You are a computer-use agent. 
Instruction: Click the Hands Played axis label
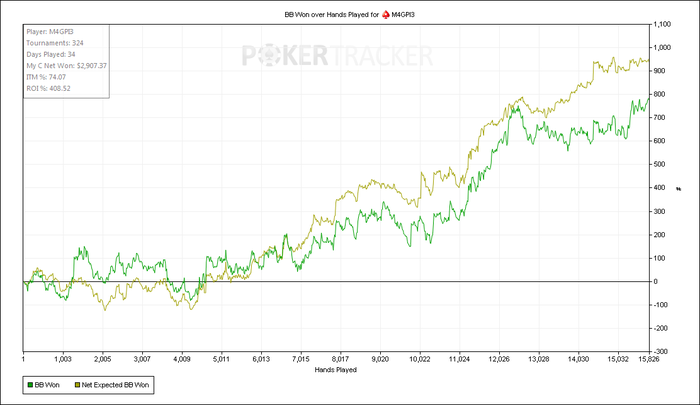[336, 370]
